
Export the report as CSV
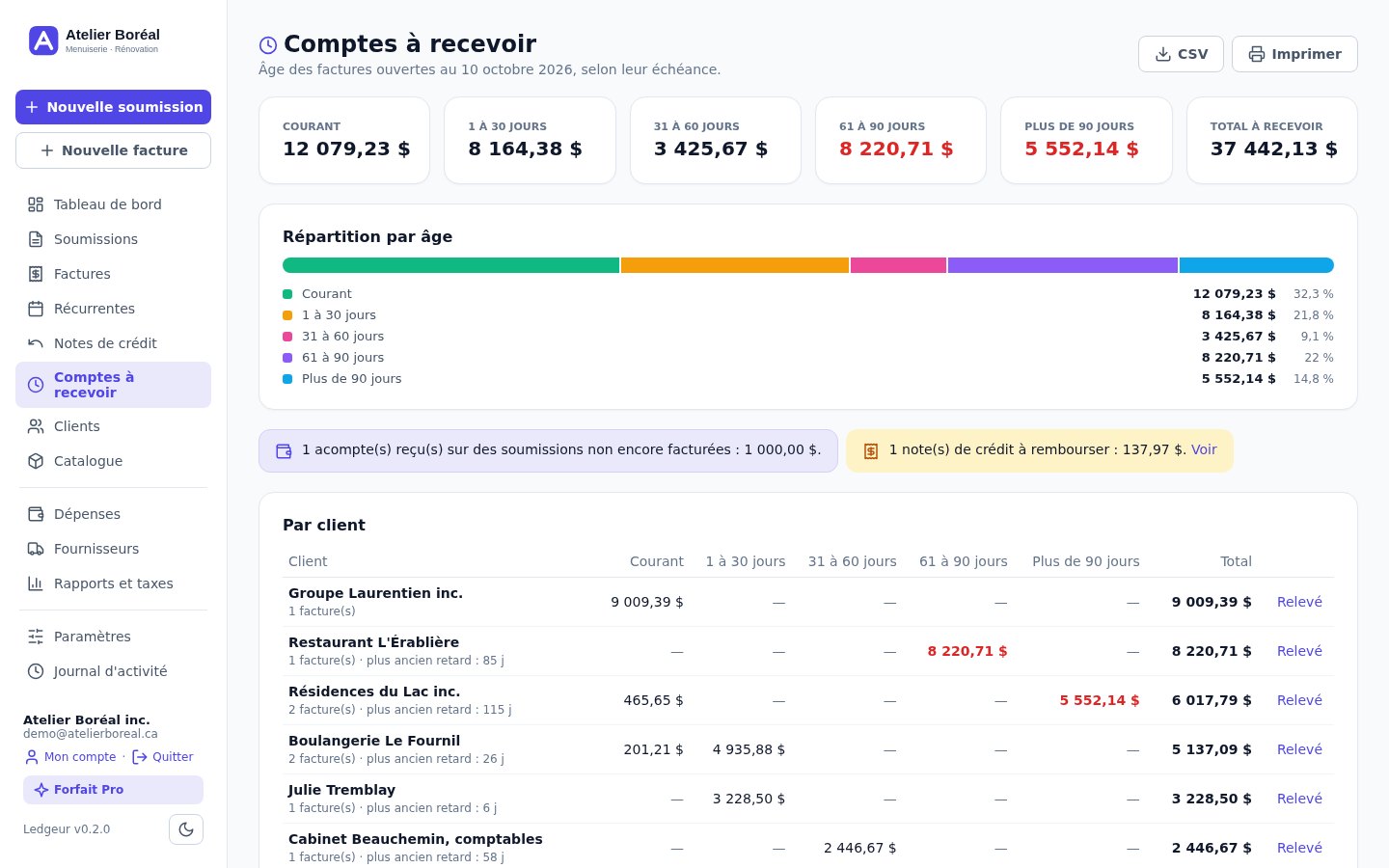(1181, 54)
